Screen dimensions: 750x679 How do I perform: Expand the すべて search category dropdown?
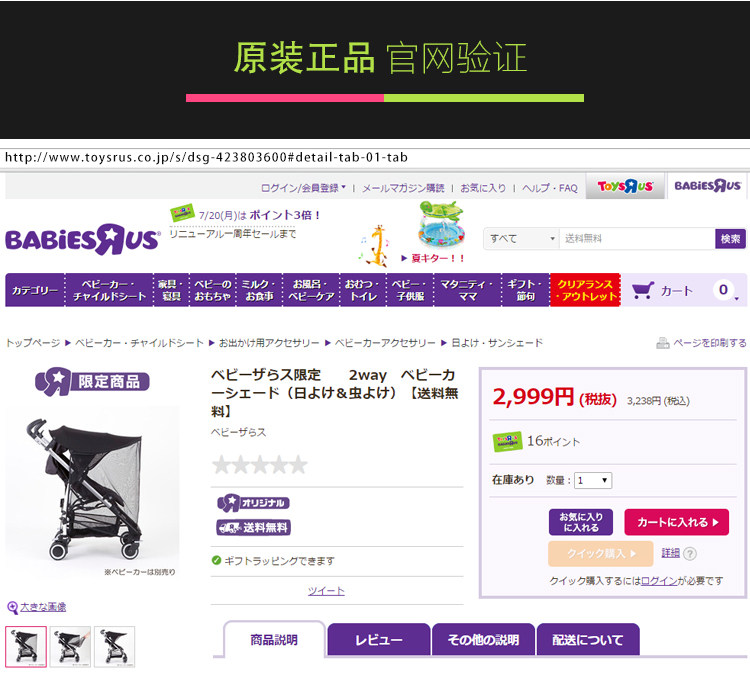tap(521, 238)
